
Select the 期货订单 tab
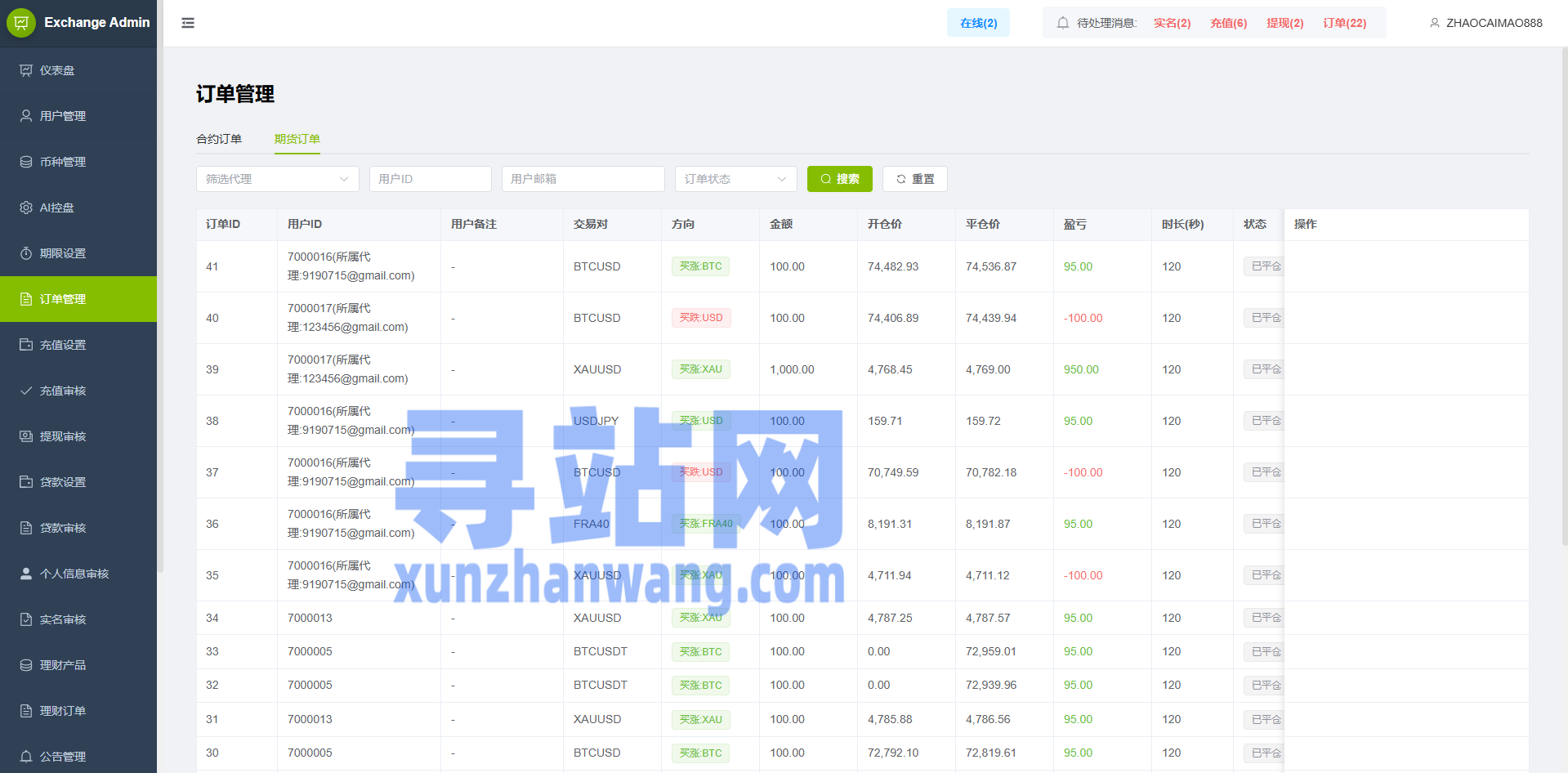[297, 139]
